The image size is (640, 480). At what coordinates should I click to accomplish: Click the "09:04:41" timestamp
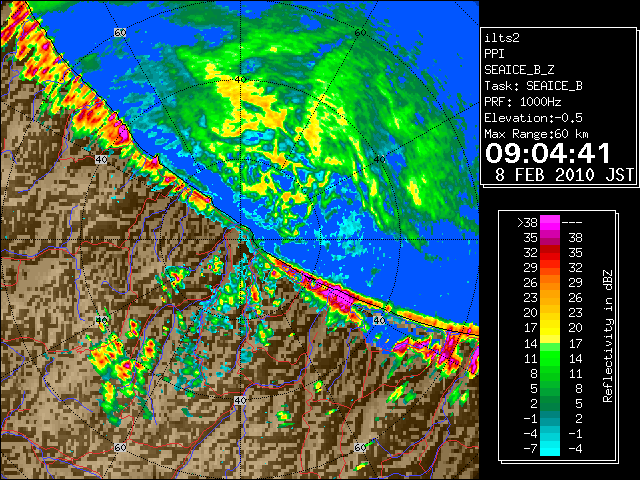point(548,153)
